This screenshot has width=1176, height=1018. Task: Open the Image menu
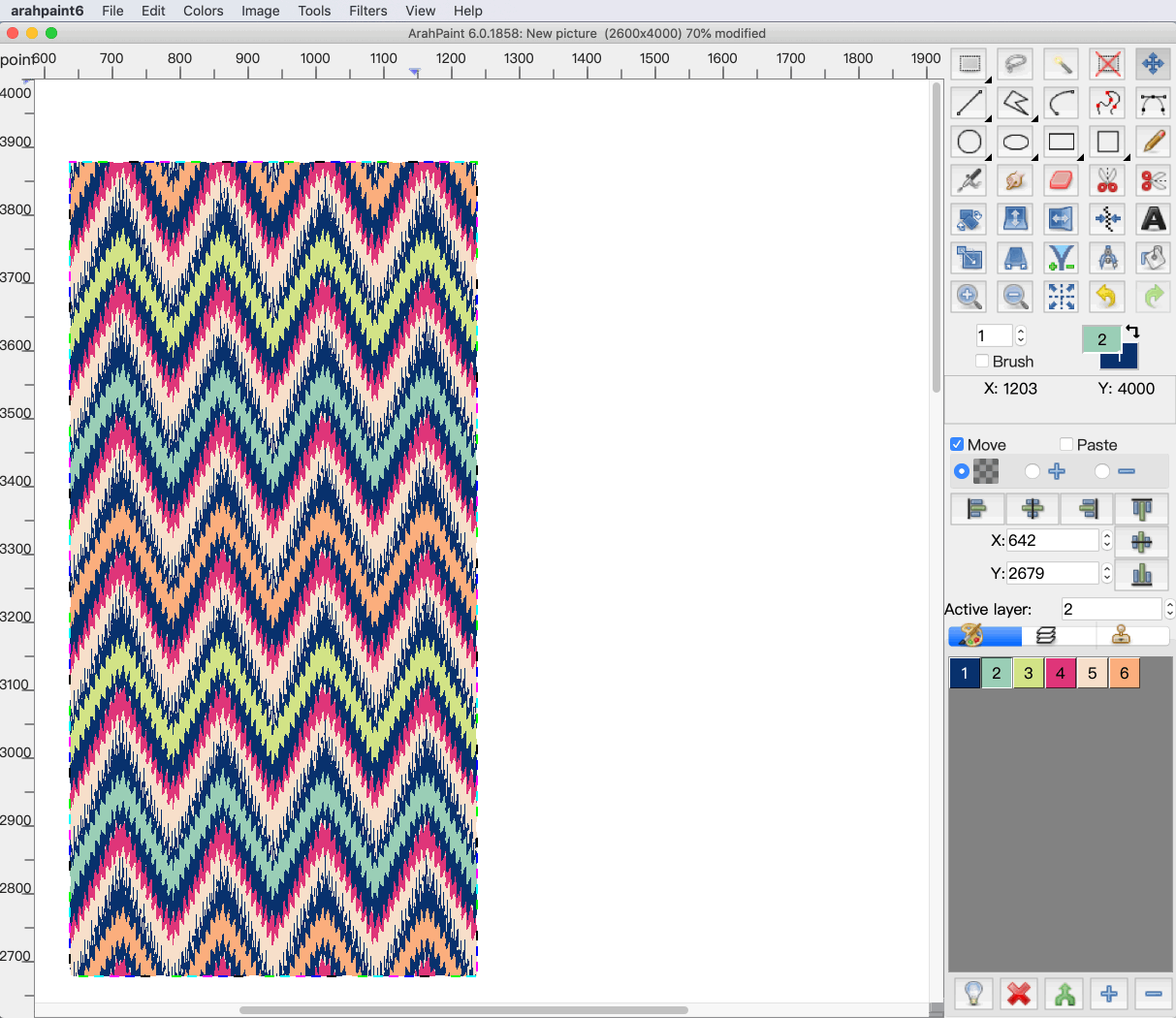click(x=261, y=11)
